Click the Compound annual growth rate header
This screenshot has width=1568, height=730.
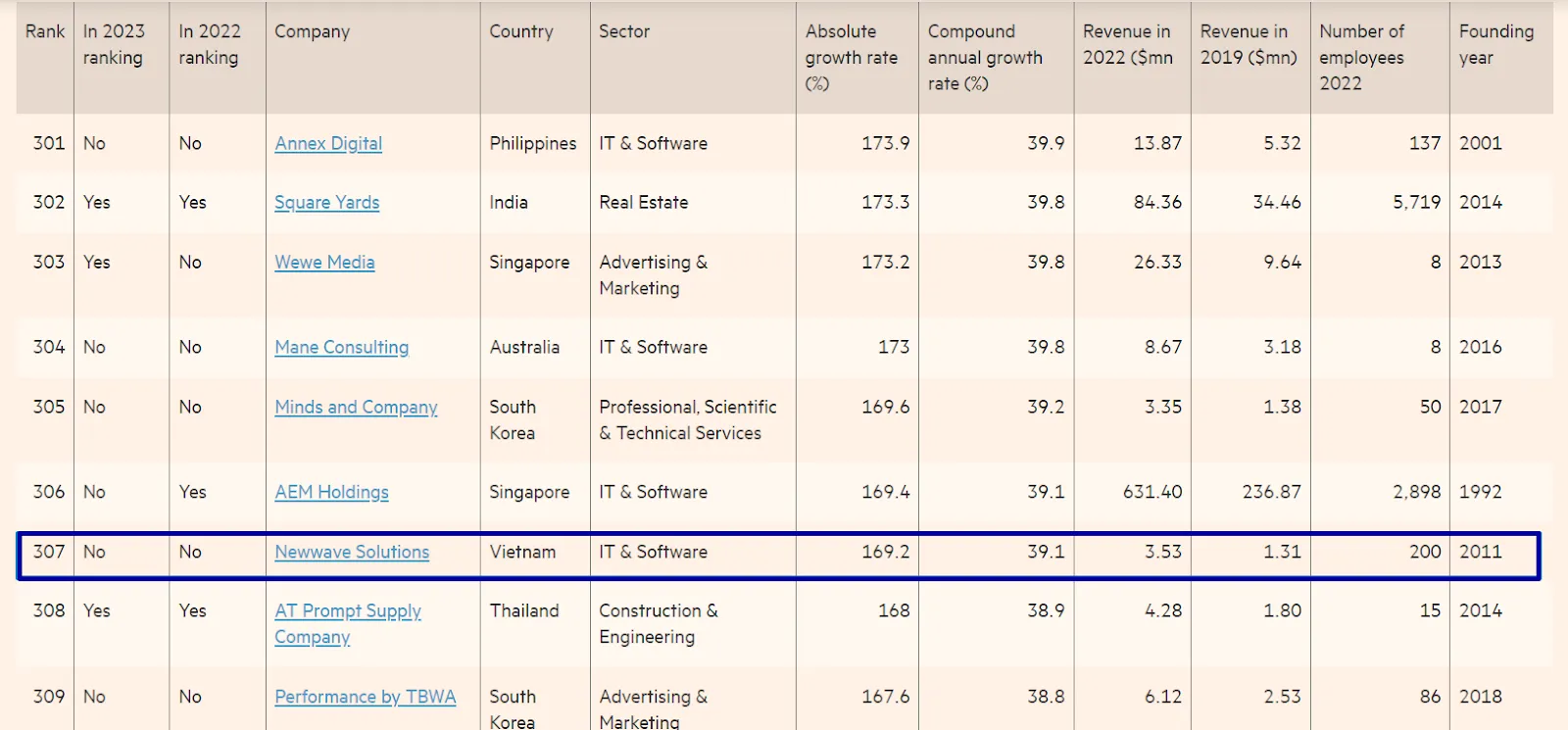[985, 57]
